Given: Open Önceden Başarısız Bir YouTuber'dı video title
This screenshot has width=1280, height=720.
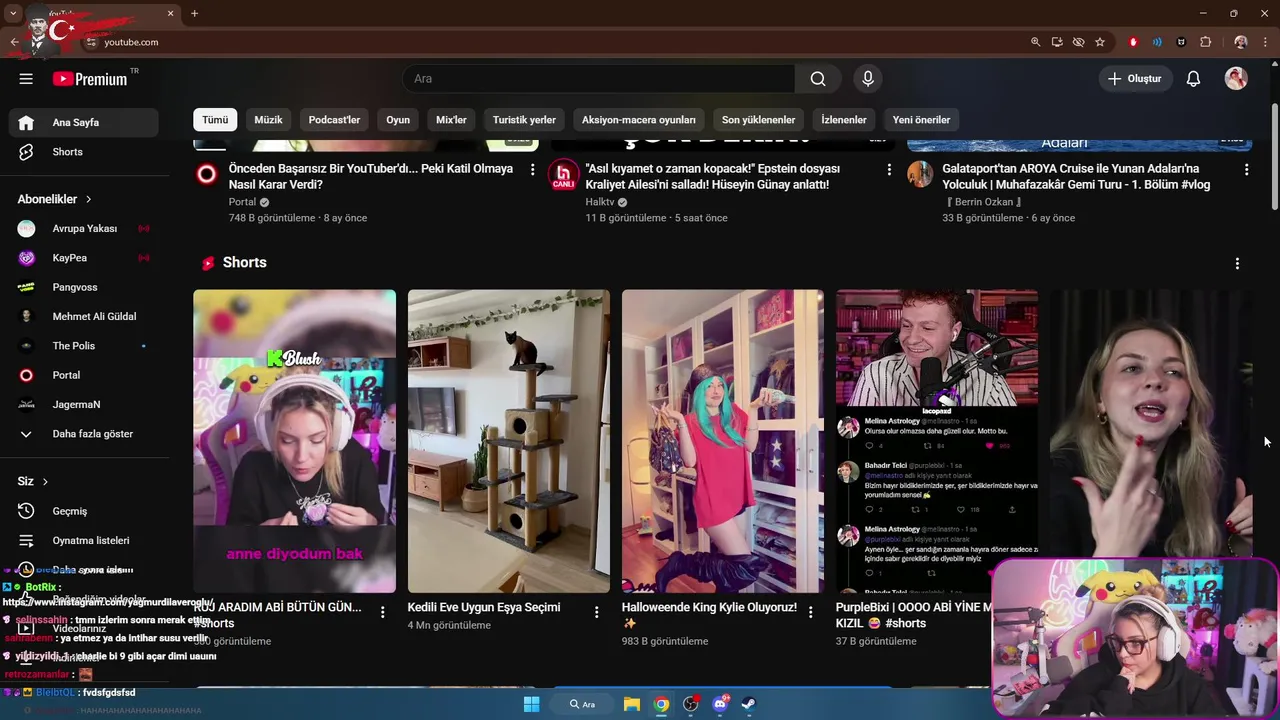Looking at the screenshot, I should tap(371, 177).
